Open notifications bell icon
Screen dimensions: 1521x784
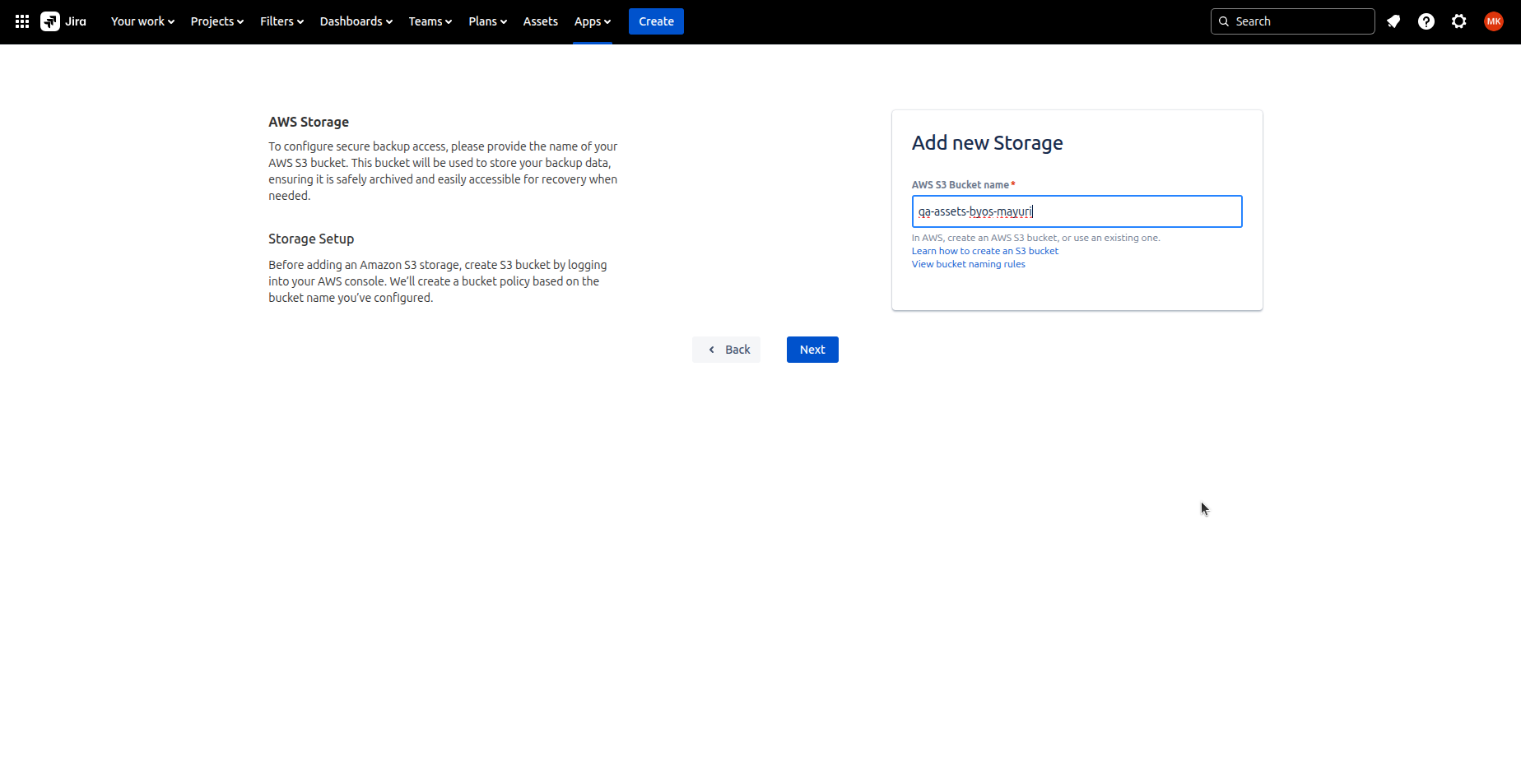pyautogui.click(x=1393, y=21)
